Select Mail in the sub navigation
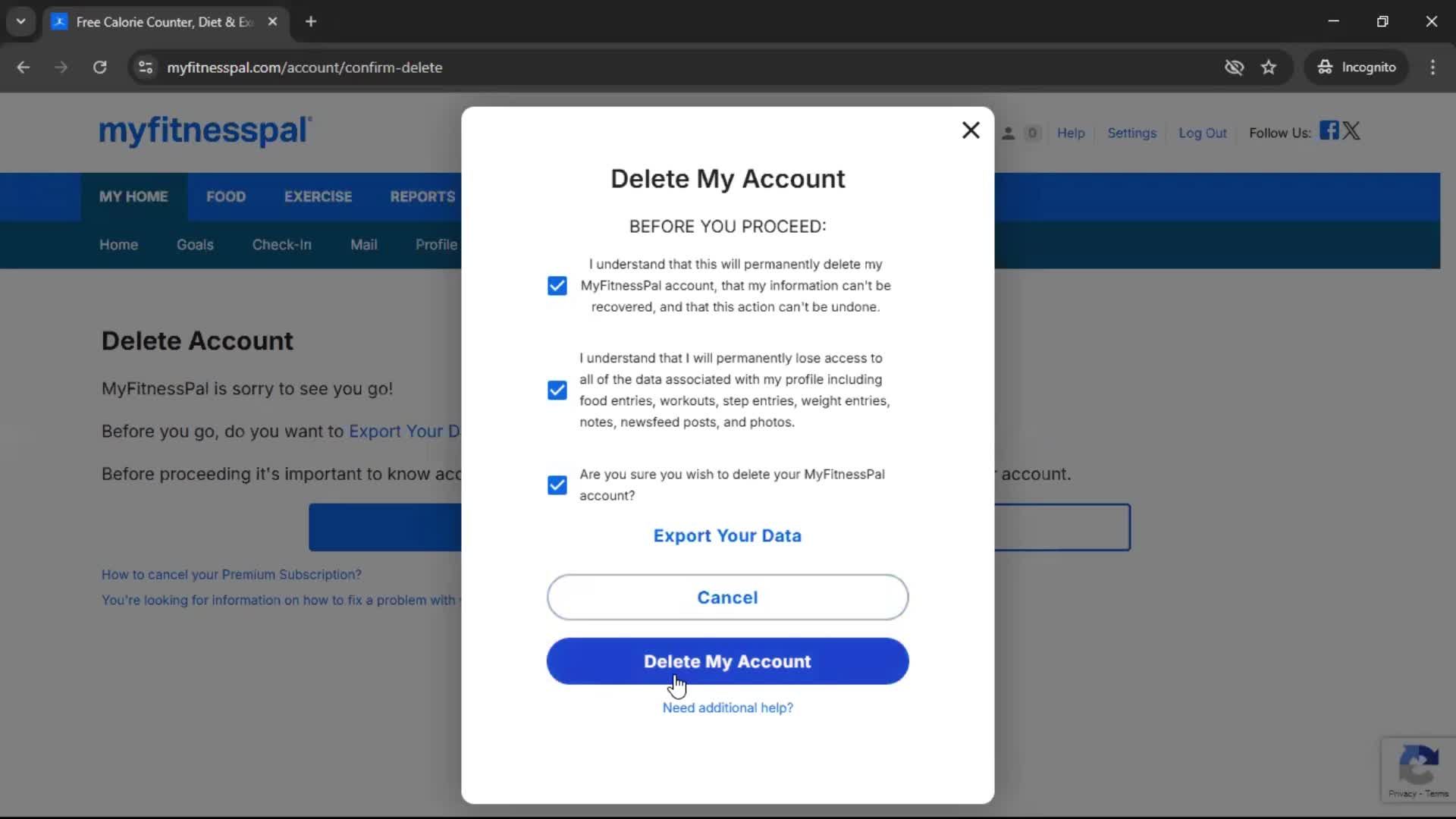 click(364, 245)
